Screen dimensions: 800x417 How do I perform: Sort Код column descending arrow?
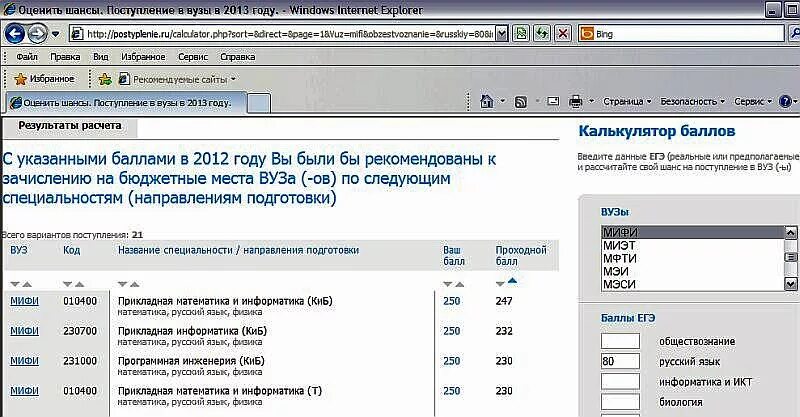tap(67, 284)
